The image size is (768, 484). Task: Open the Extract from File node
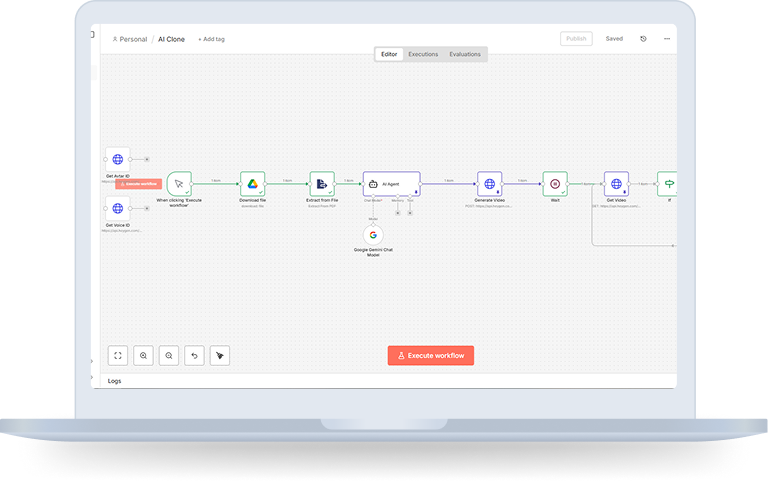coord(321,184)
